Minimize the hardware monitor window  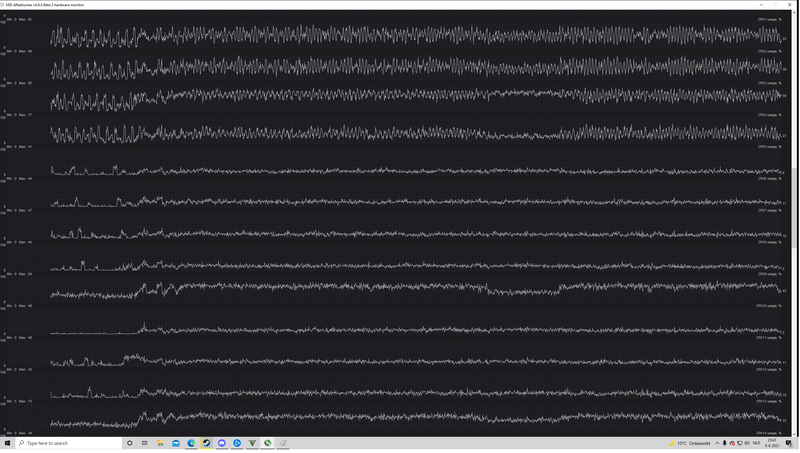761,5
